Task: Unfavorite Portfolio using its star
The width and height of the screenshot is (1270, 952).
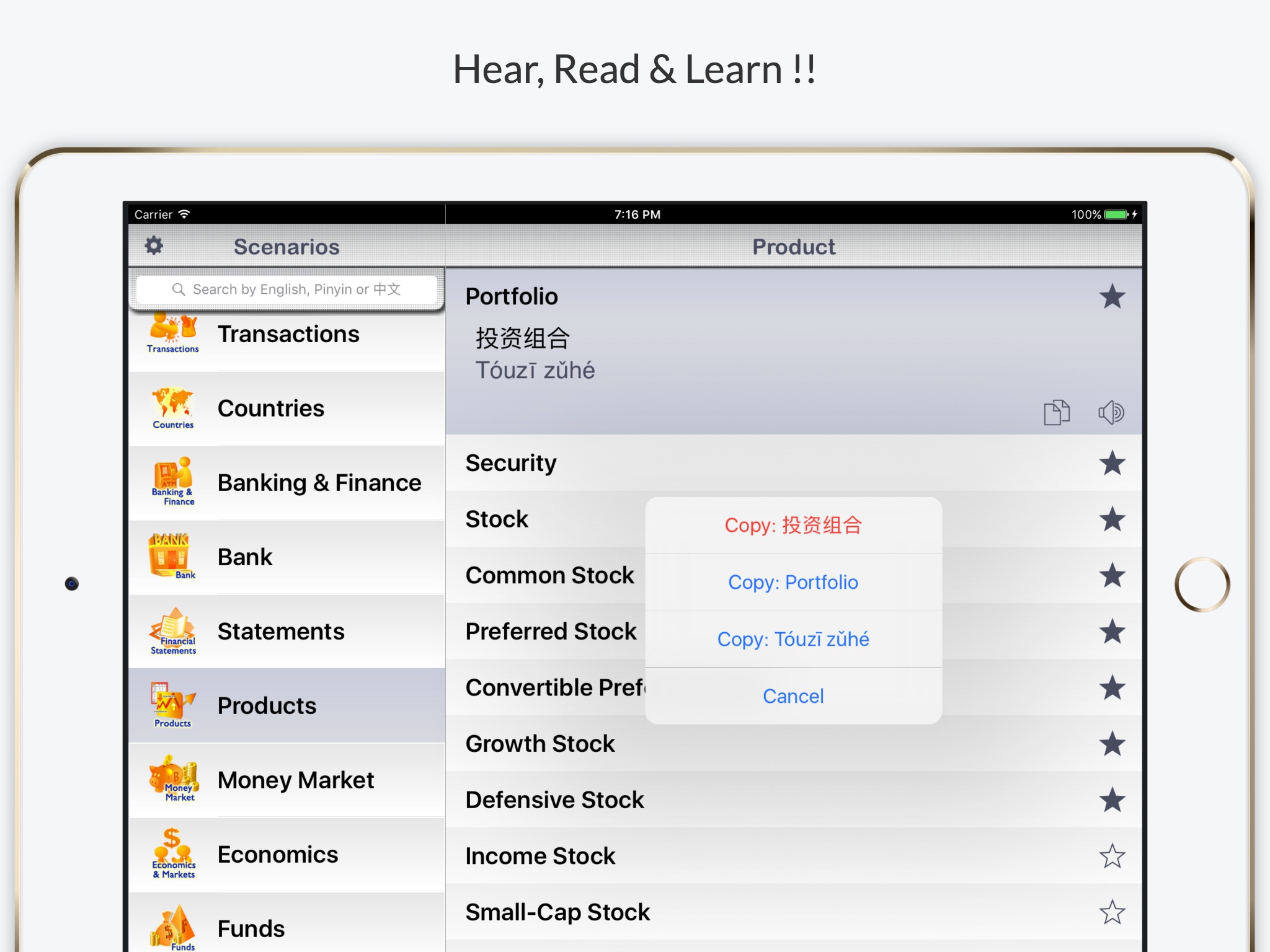Action: [1112, 297]
